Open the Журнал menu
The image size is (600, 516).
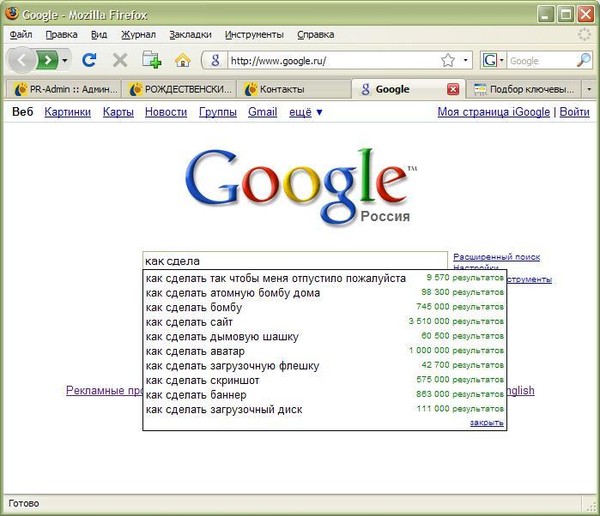coord(138,34)
